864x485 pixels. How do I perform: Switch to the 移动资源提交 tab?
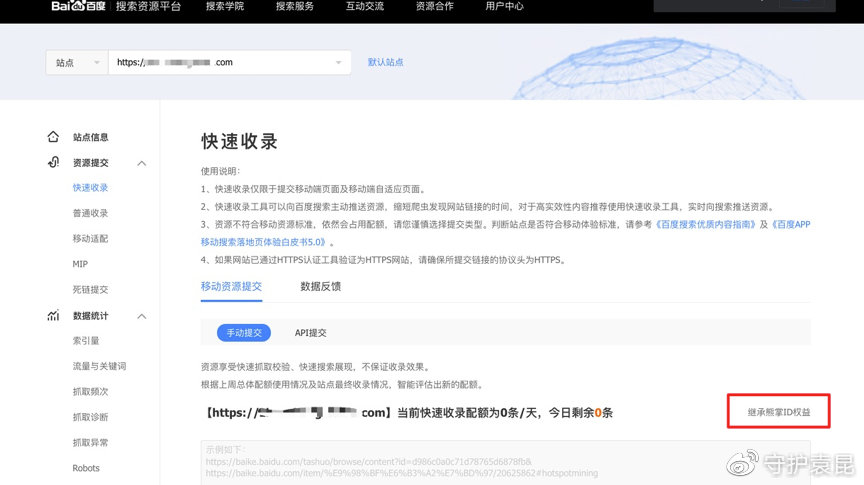[x=231, y=287]
